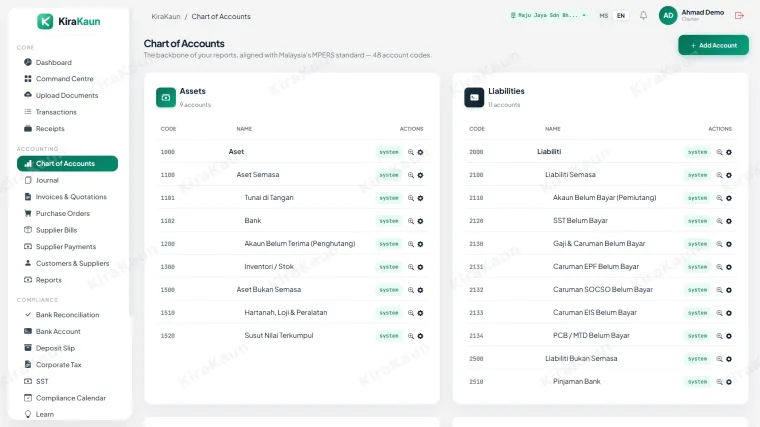View details of Susut Nilai Terkumpul
760x427 pixels.
click(411, 336)
